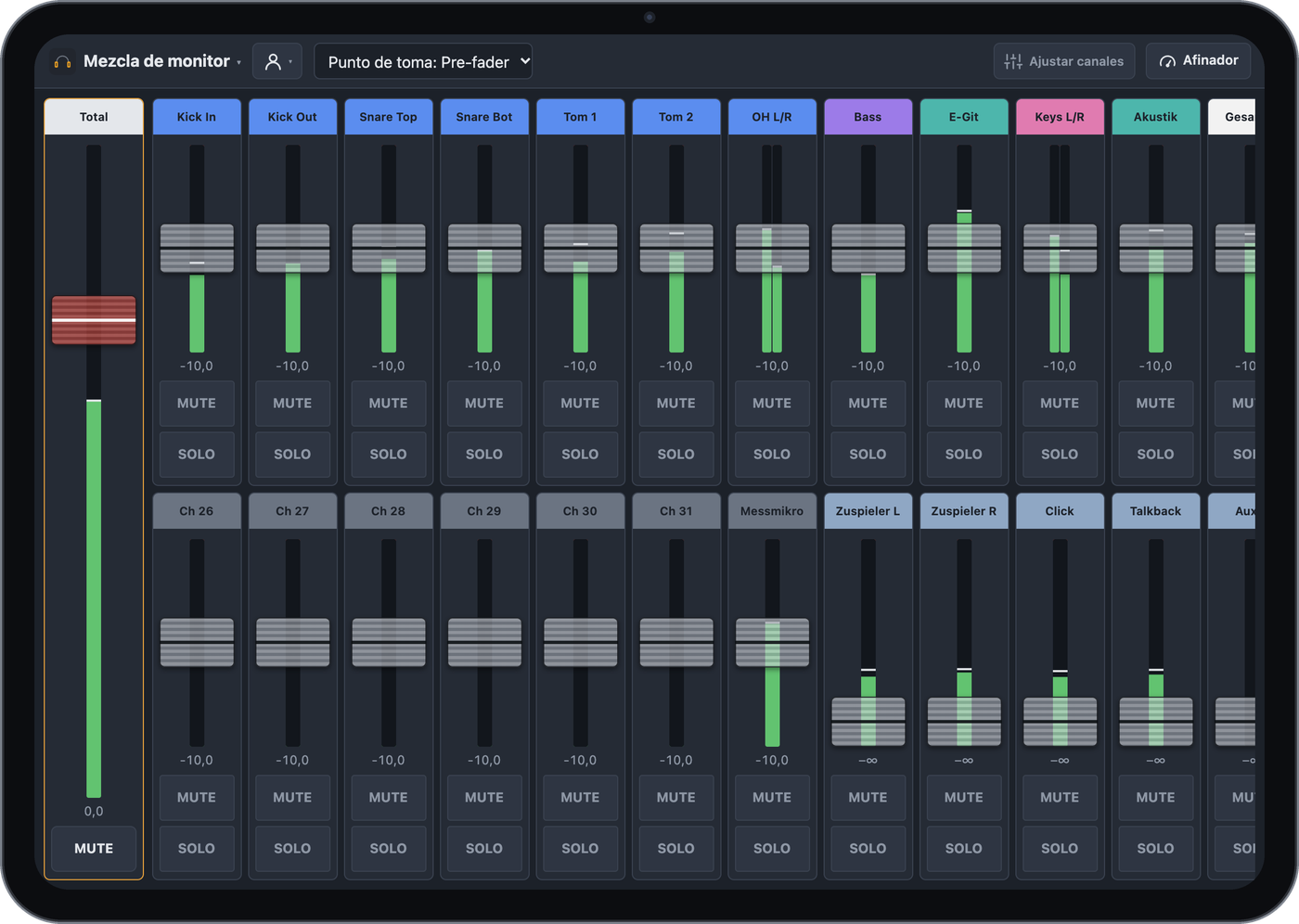The image size is (1299, 924).
Task: Mute the Kick In channel
Action: tap(197, 404)
